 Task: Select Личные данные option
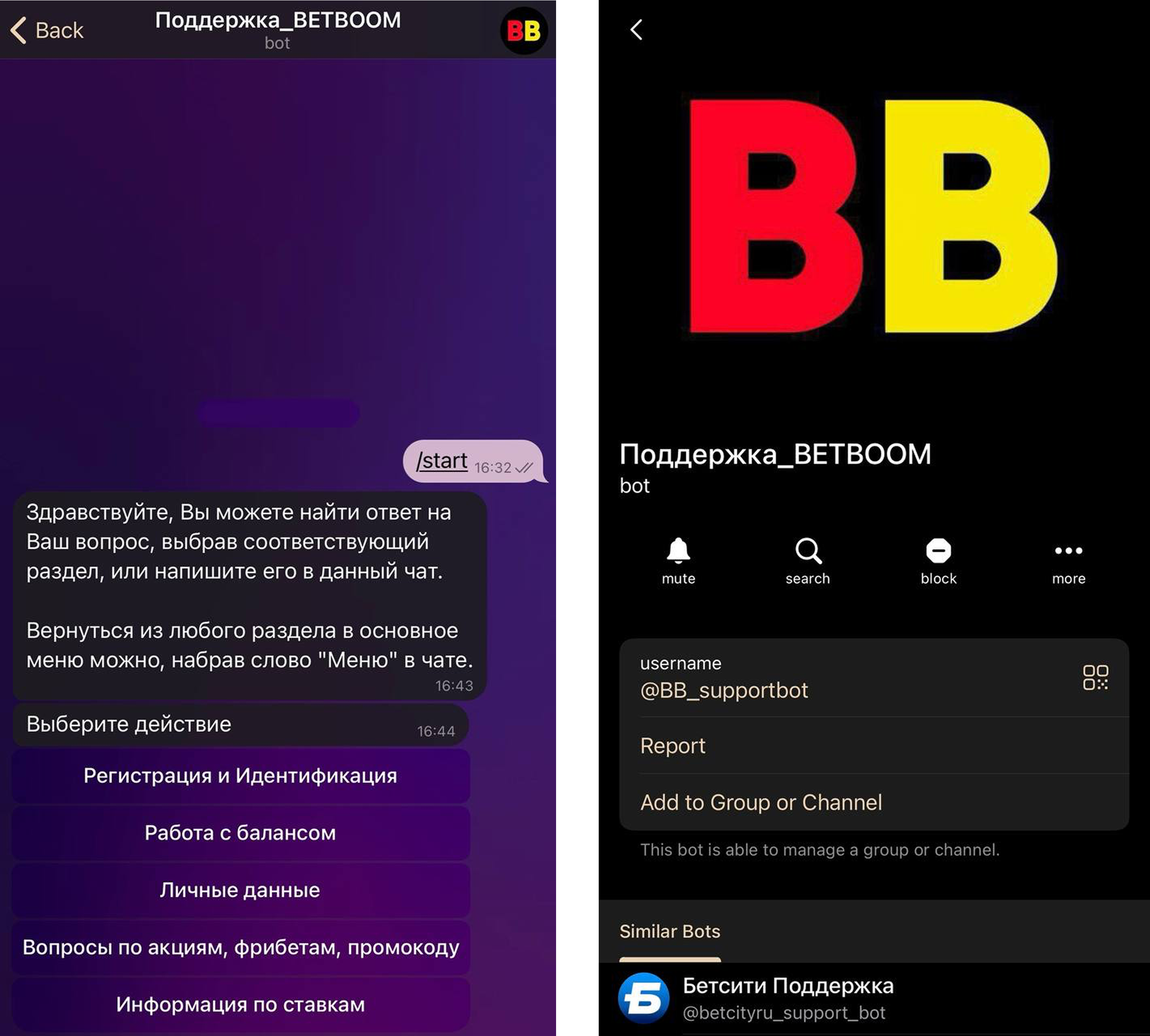[241, 890]
